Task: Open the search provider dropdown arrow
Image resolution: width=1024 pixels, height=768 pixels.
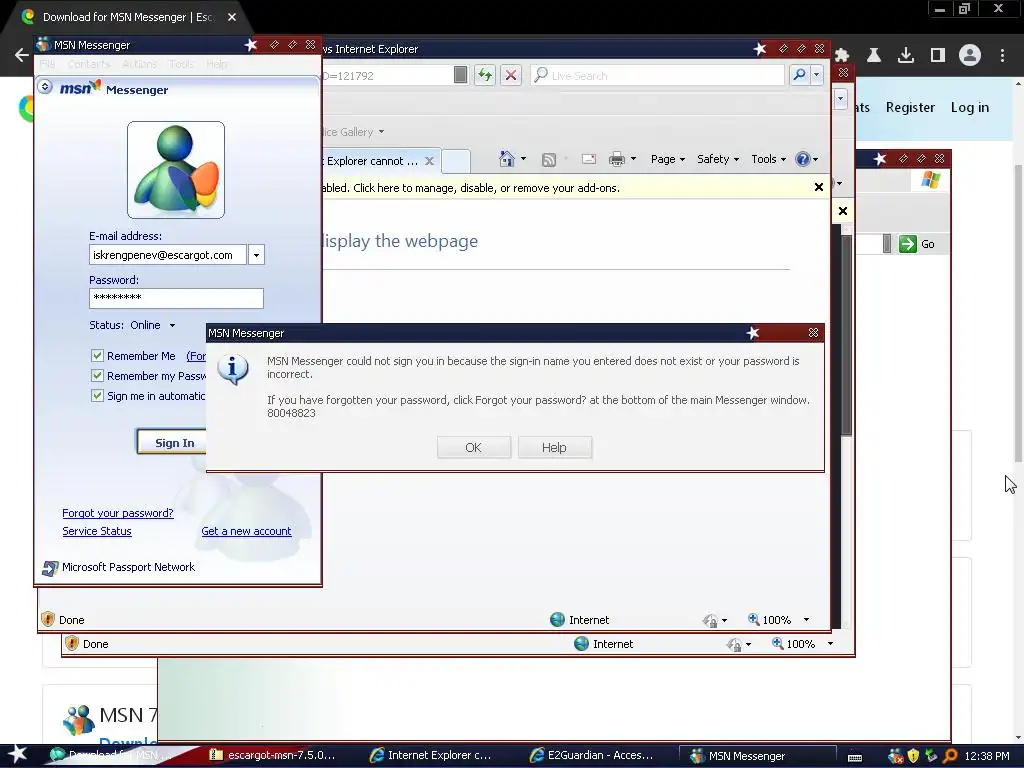Action: (x=816, y=75)
